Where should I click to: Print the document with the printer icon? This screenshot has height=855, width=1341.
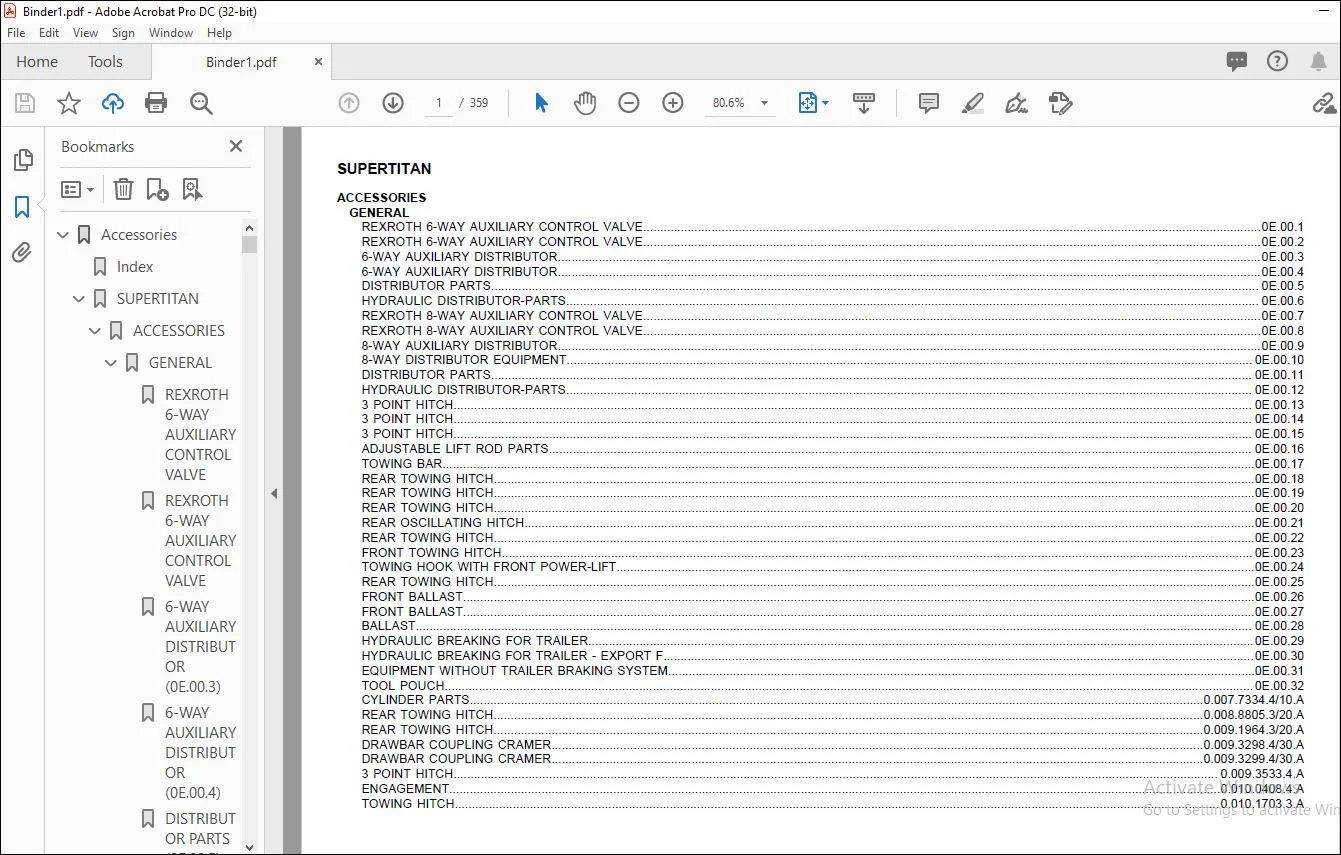click(156, 103)
